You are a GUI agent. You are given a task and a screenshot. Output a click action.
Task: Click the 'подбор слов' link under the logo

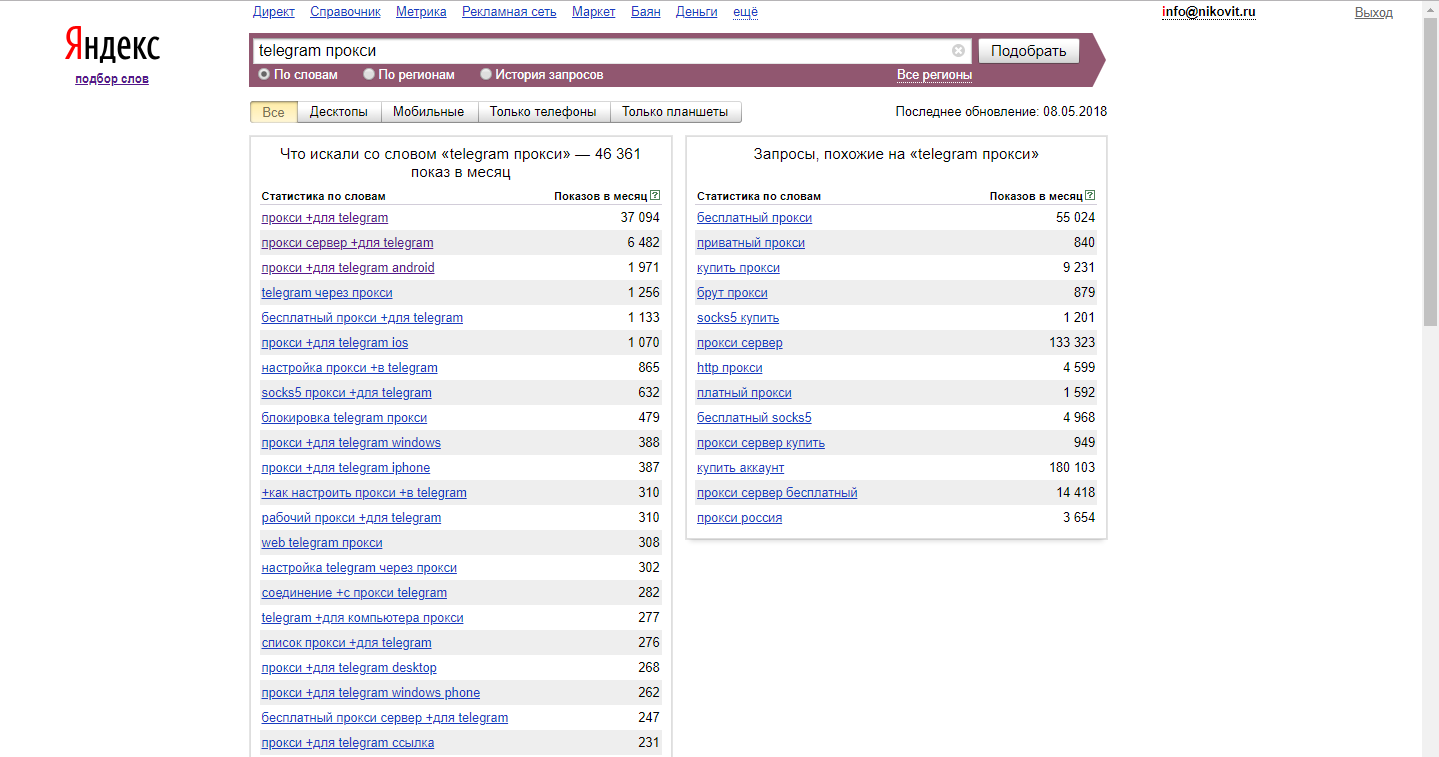pyautogui.click(x=112, y=79)
